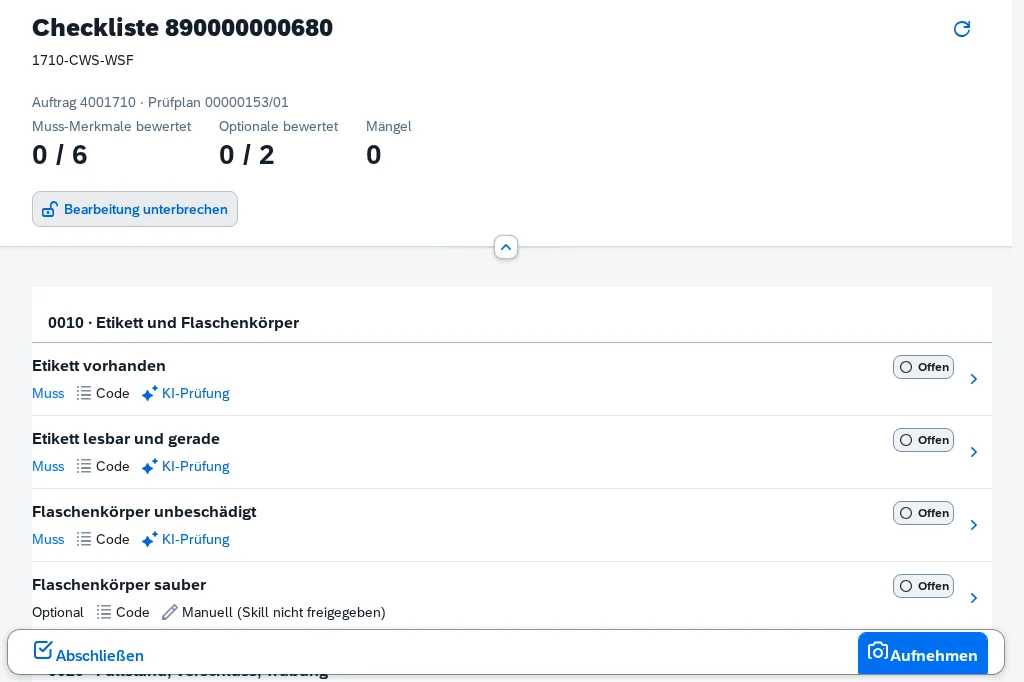This screenshot has width=1024, height=682.
Task: Click Bearbeitung unterbrechen button
Action: pyautogui.click(x=135, y=209)
